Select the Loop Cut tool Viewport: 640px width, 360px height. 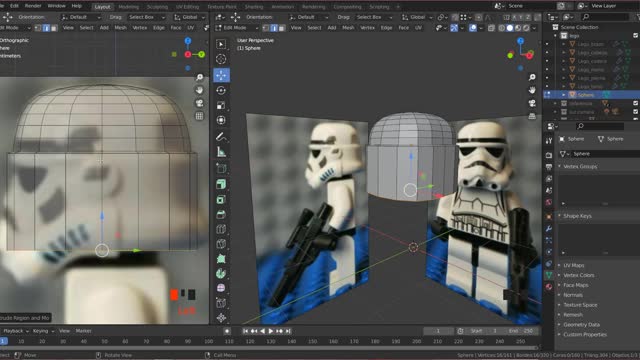coord(221,229)
